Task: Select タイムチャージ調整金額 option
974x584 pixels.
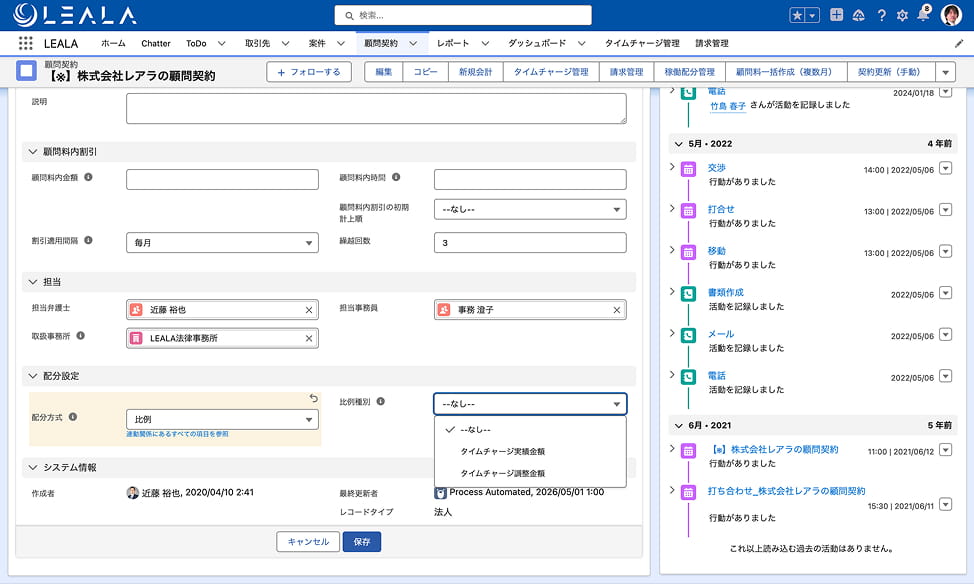Action: point(530,473)
